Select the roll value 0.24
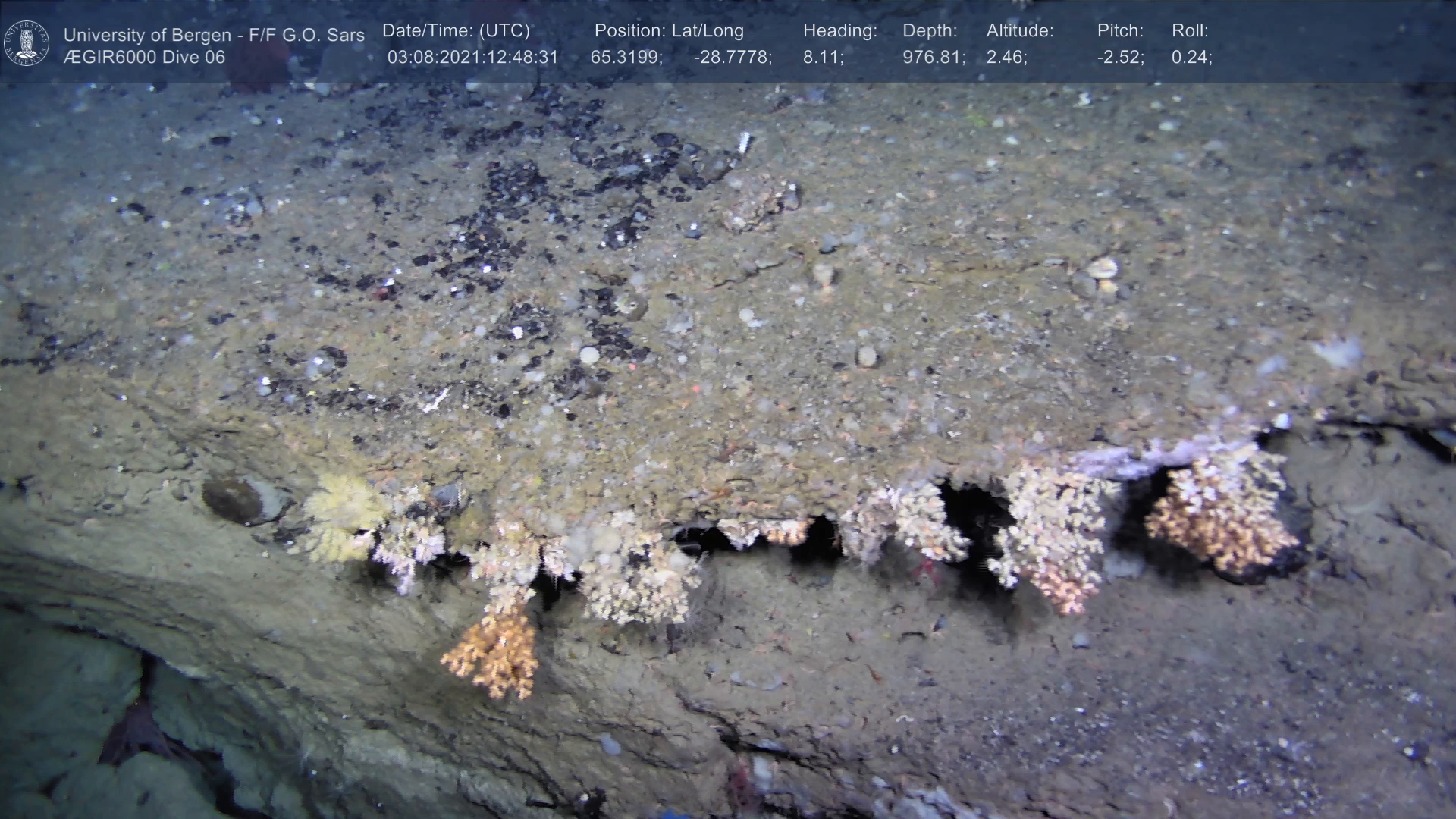 (x=1191, y=58)
